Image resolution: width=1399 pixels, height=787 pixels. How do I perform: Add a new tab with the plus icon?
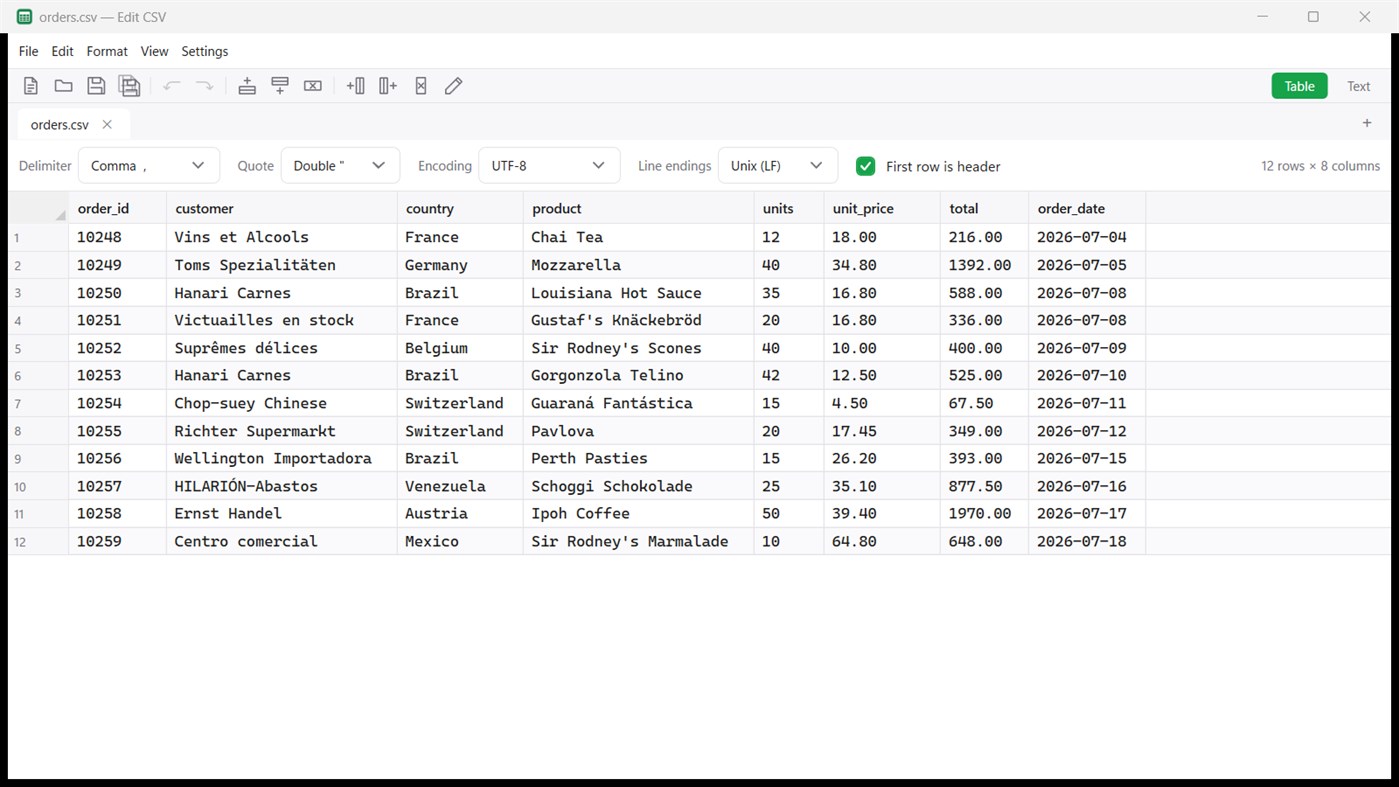(x=1367, y=123)
